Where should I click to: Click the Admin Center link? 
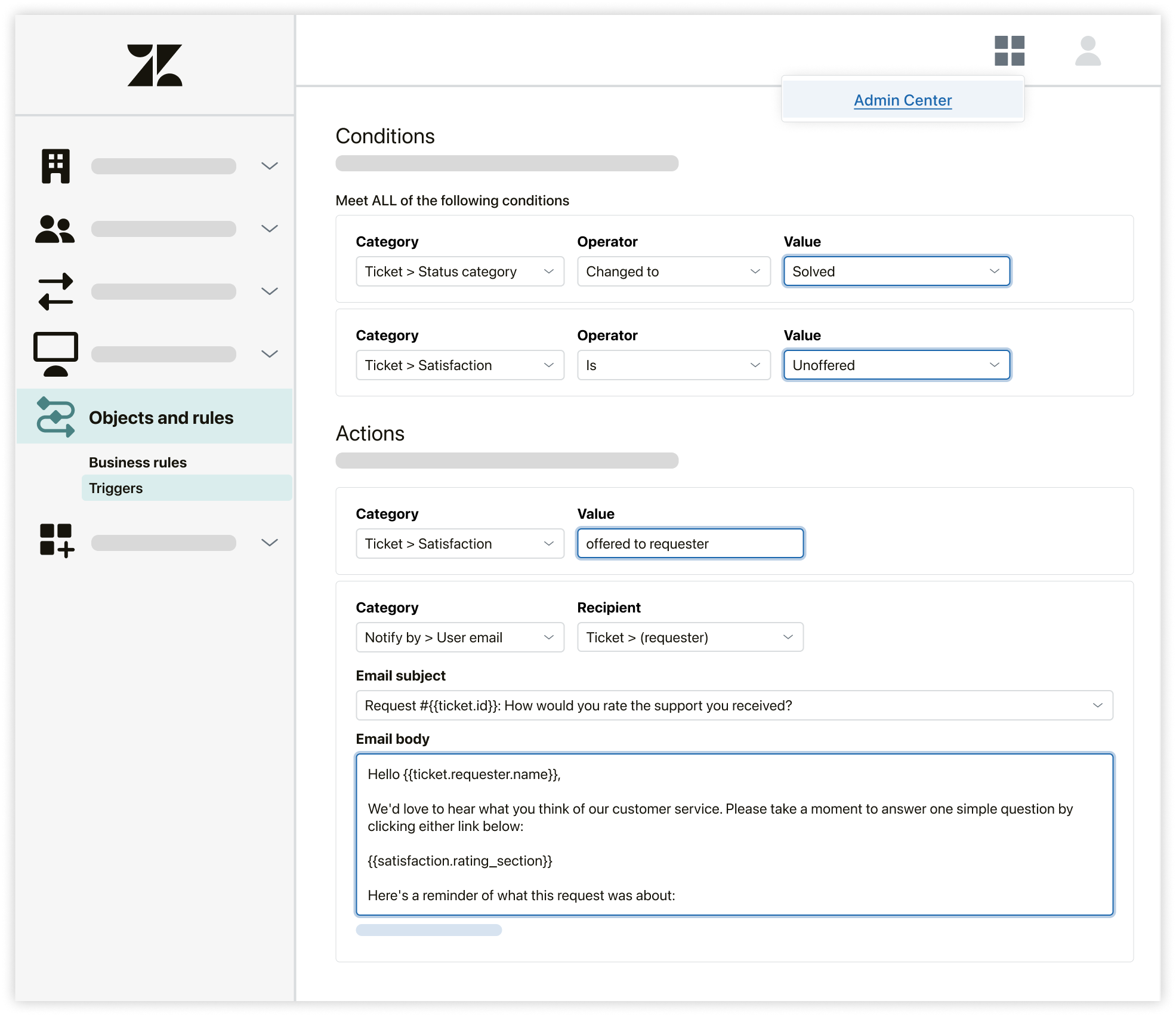pyautogui.click(x=902, y=100)
